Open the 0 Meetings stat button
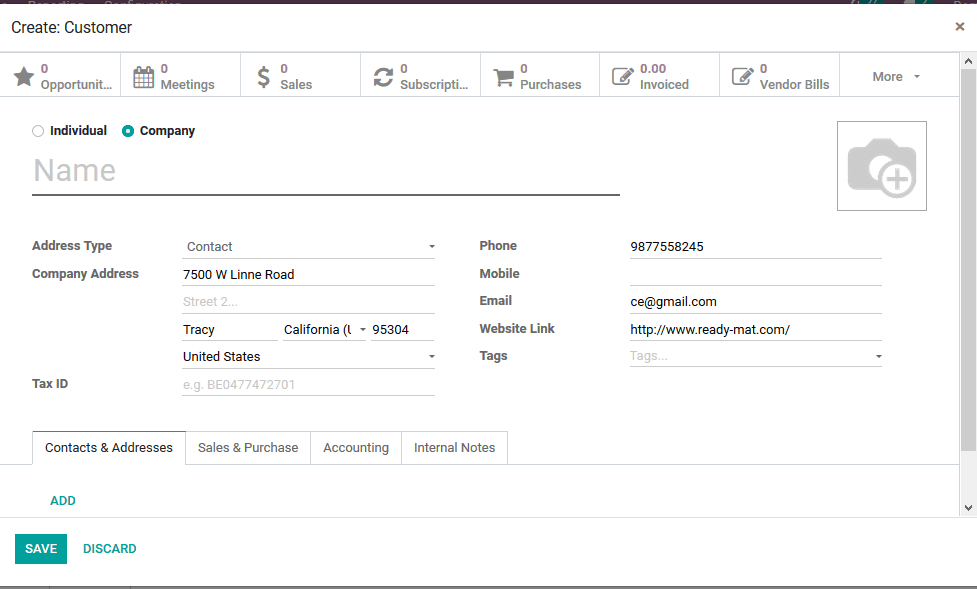977x589 pixels. 181,77
